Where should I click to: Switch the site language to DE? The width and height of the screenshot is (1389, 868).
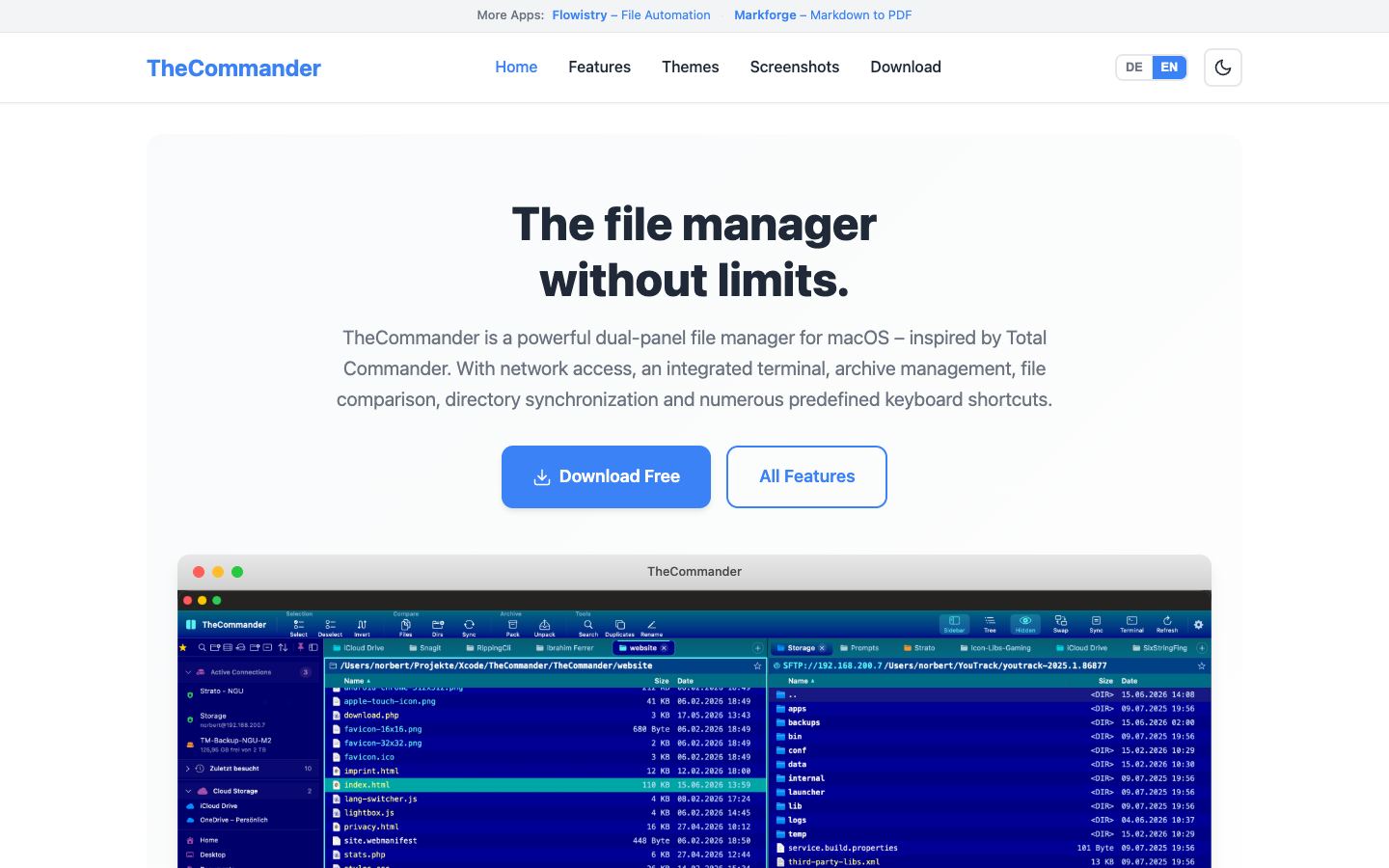(x=1134, y=68)
